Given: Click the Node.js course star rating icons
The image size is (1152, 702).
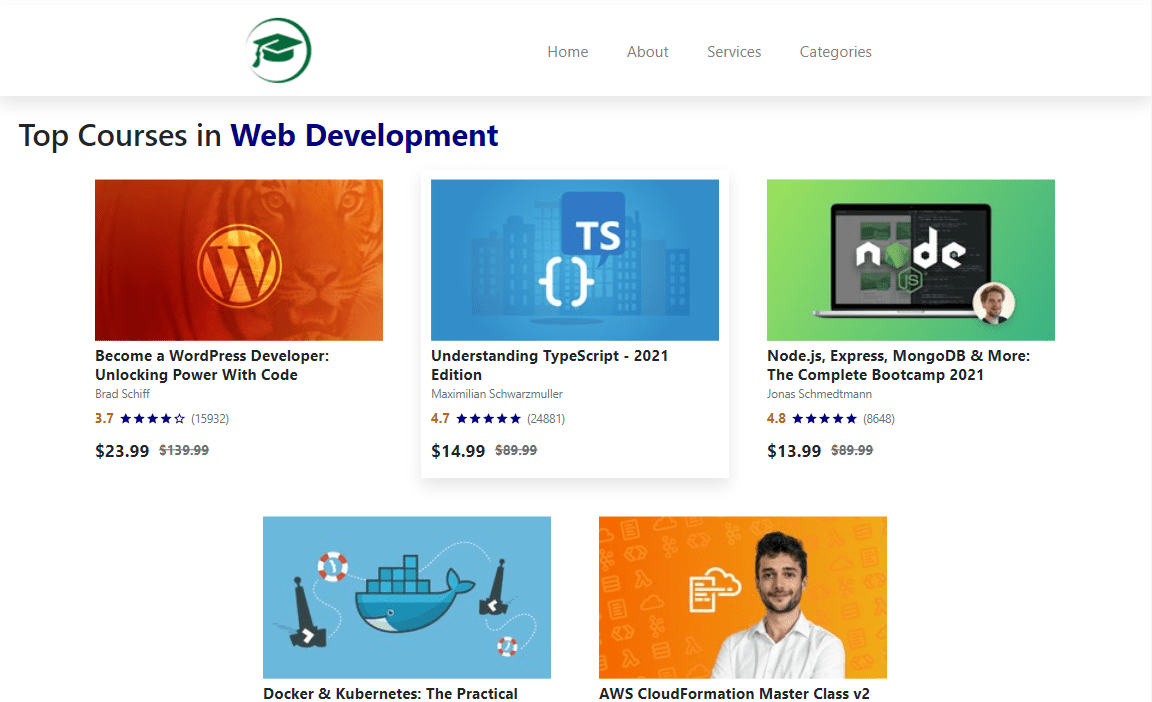Looking at the screenshot, I should point(824,419).
